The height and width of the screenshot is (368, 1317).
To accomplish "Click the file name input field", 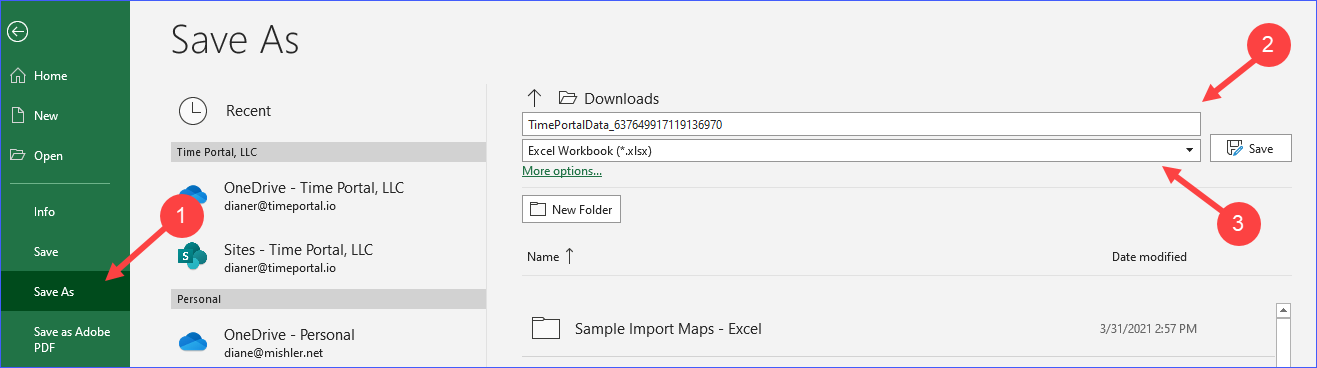I will click(x=861, y=124).
